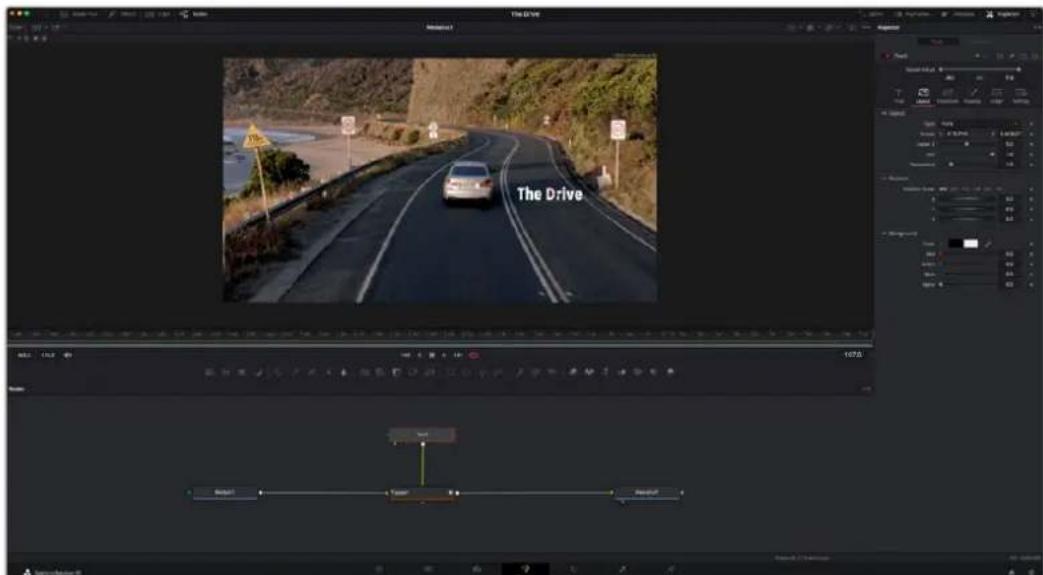Add a Paint node from the toolbar
Image resolution: width=1043 pixels, height=575 pixels.
[257, 373]
